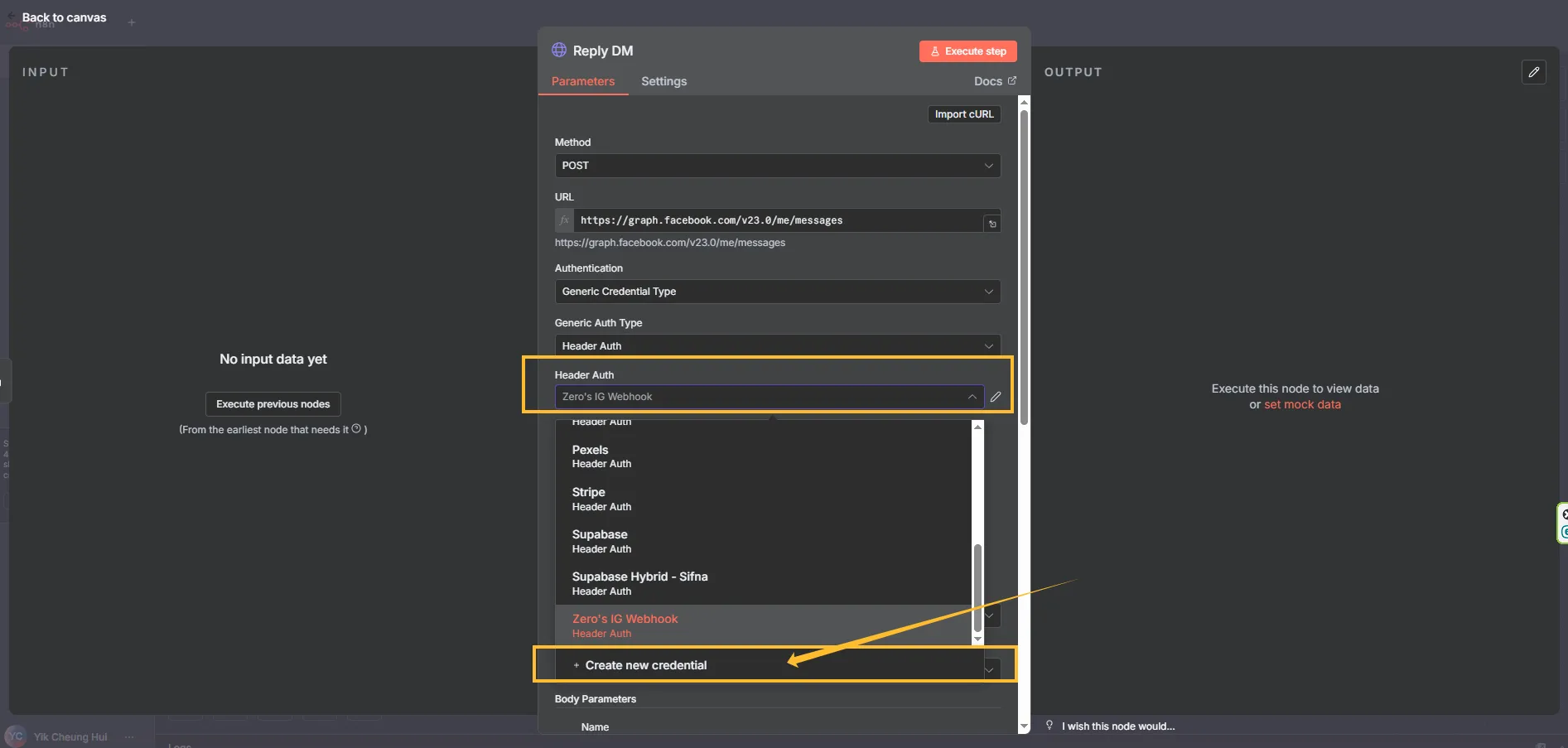Click the tooltip question icon below Execute previous nodes
The image size is (1568, 748).
[356, 428]
